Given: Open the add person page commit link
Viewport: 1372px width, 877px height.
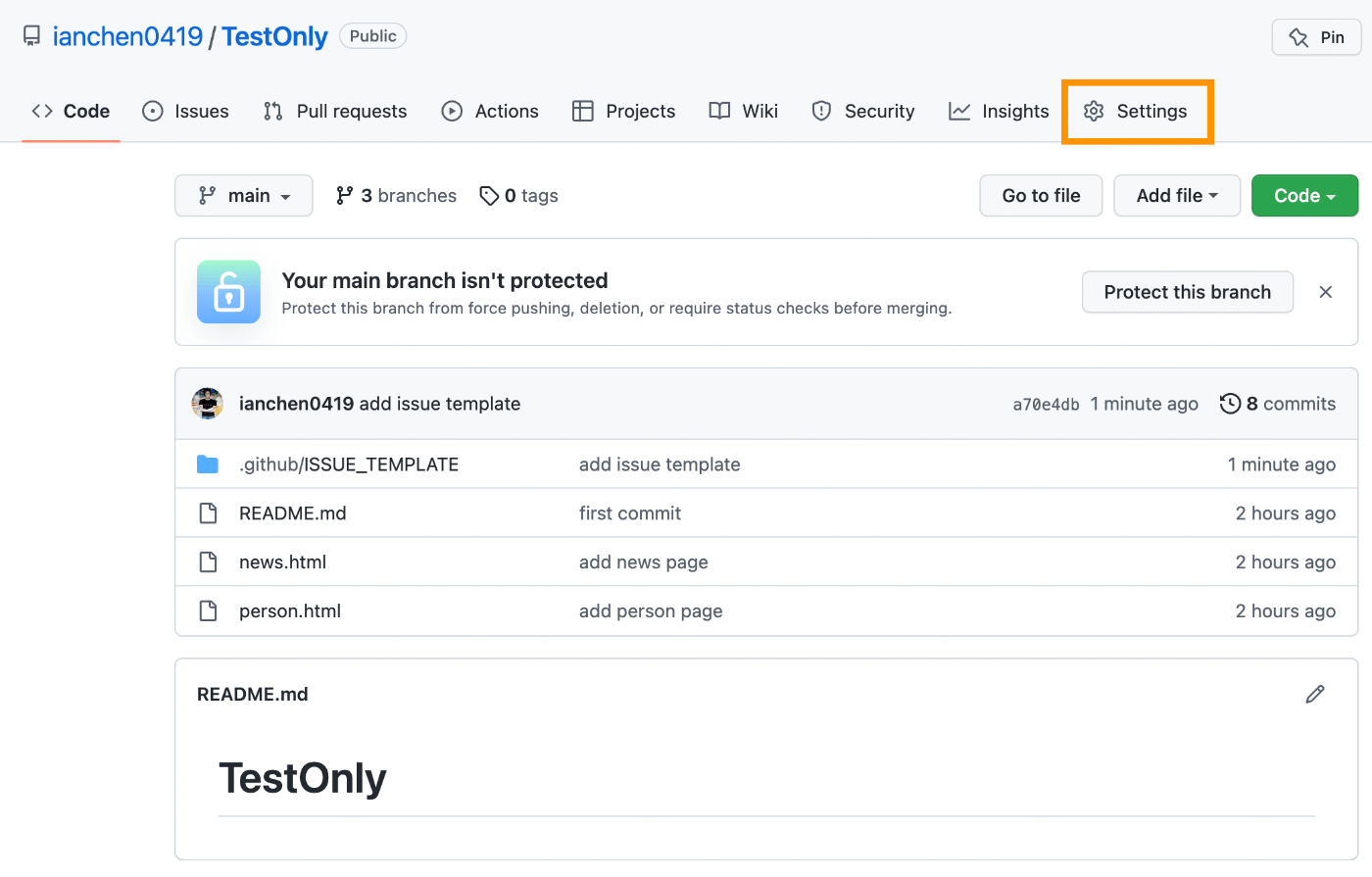Looking at the screenshot, I should pos(651,611).
